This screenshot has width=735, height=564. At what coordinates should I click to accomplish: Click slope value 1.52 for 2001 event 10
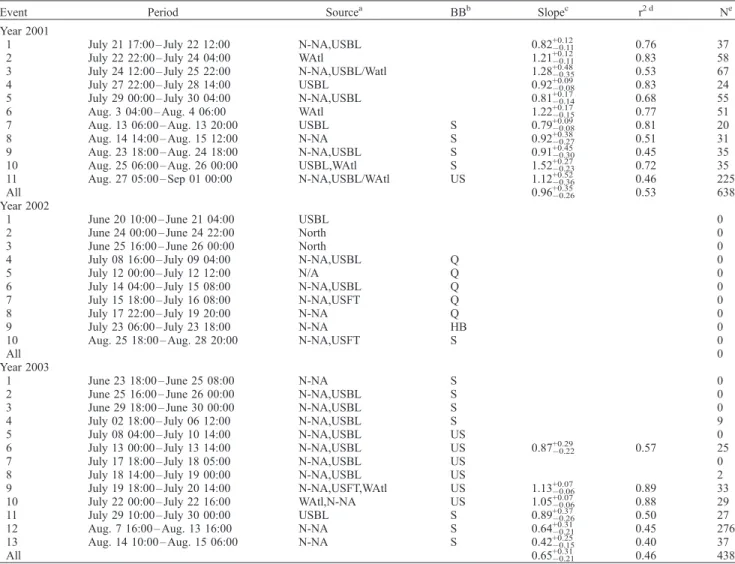click(x=553, y=165)
